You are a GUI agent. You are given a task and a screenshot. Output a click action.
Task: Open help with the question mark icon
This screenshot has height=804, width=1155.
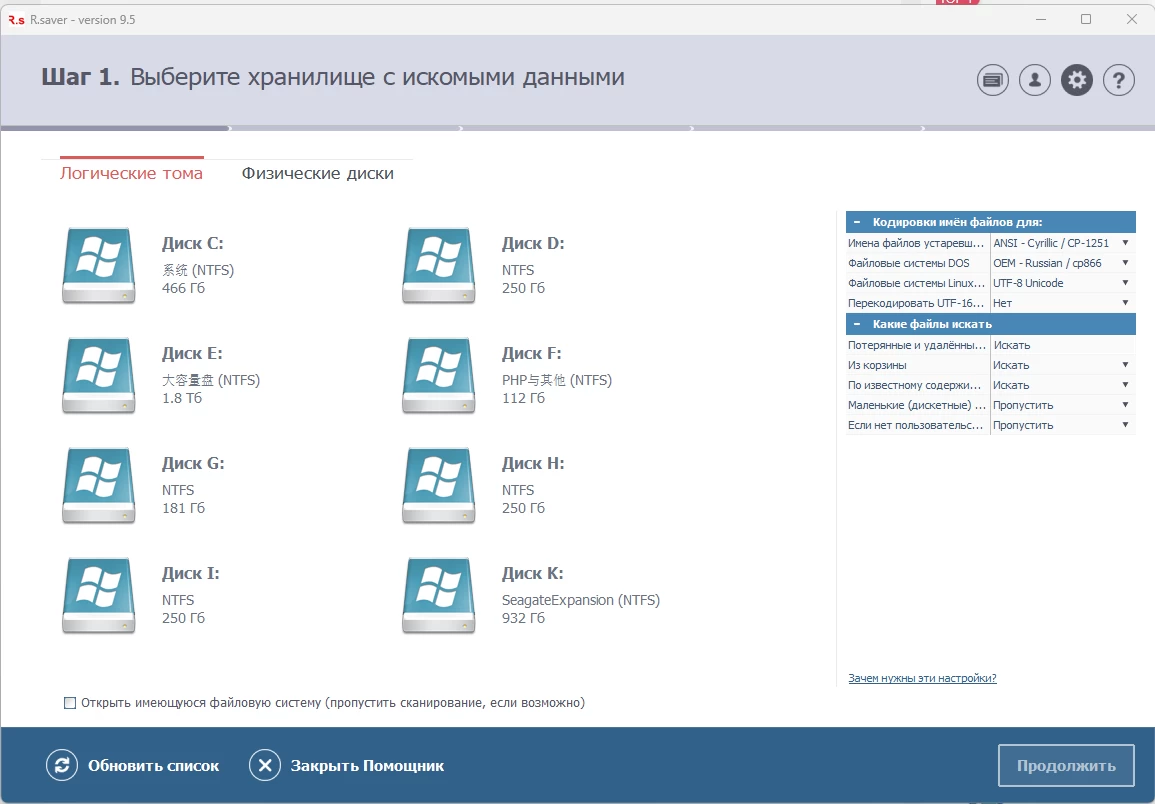coord(1118,81)
